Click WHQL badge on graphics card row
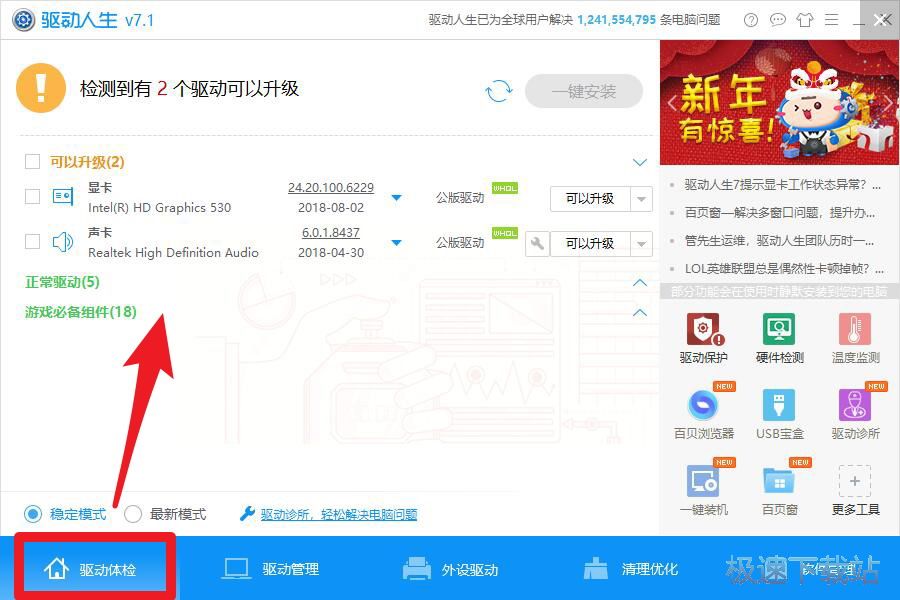 (x=505, y=188)
